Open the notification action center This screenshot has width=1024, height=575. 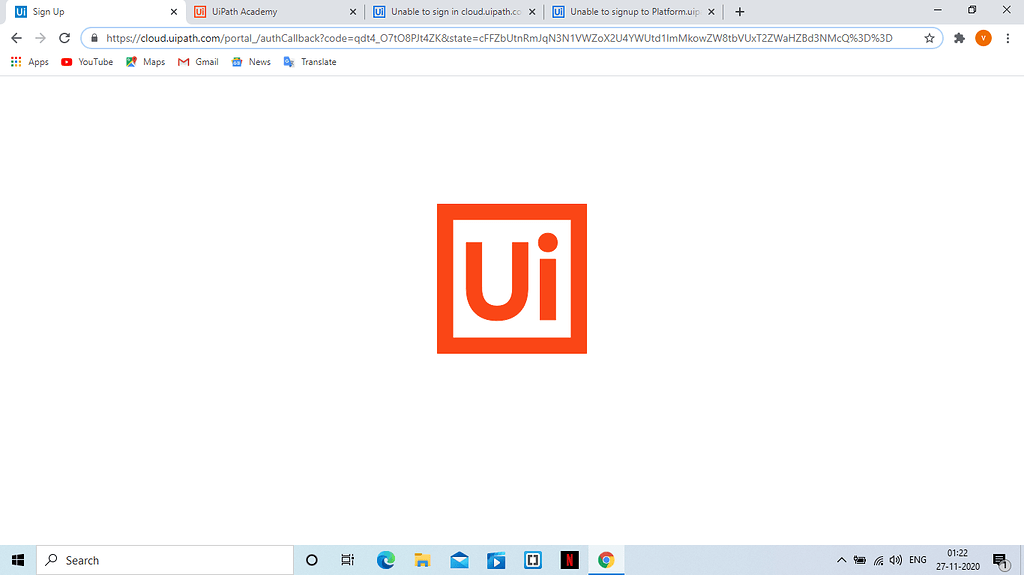1000,560
